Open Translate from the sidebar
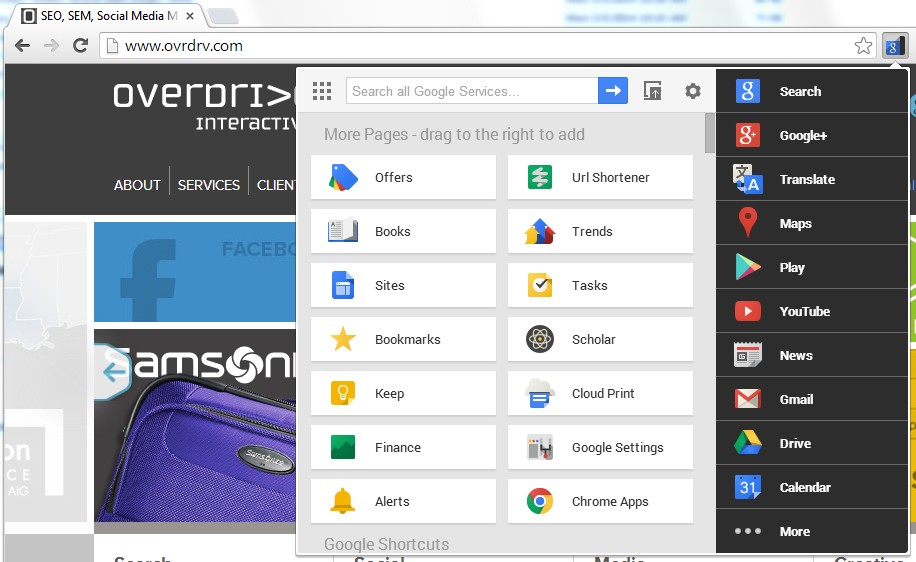Screen dimensions: 916x562 coord(811,179)
